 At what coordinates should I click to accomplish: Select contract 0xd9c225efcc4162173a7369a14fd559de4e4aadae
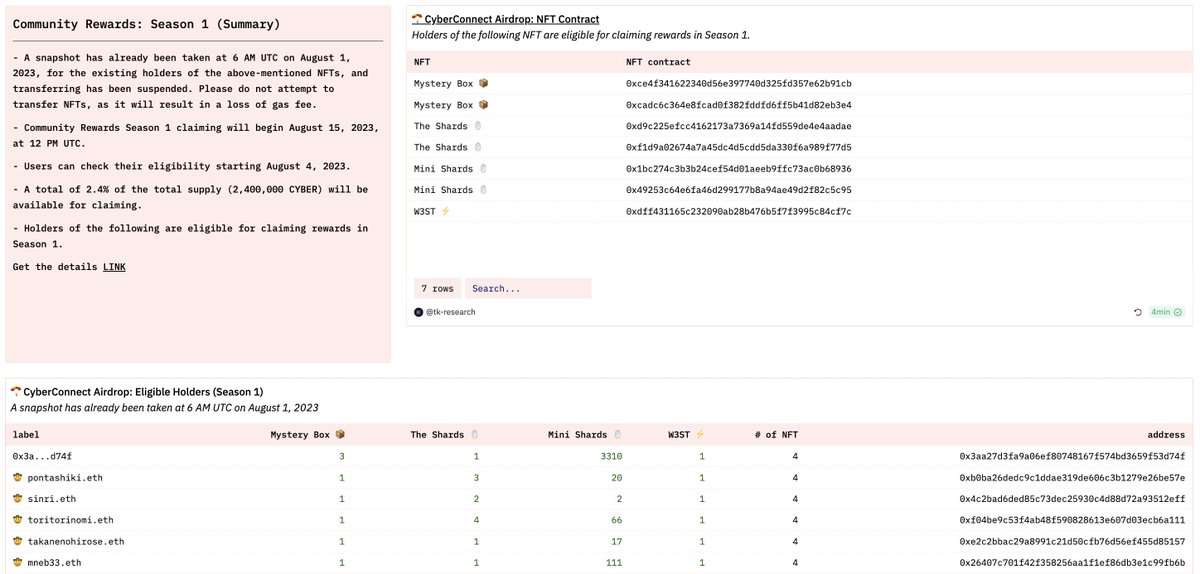738,126
